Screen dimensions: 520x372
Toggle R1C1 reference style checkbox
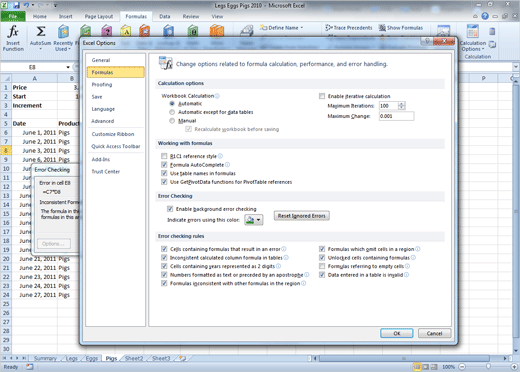164,156
